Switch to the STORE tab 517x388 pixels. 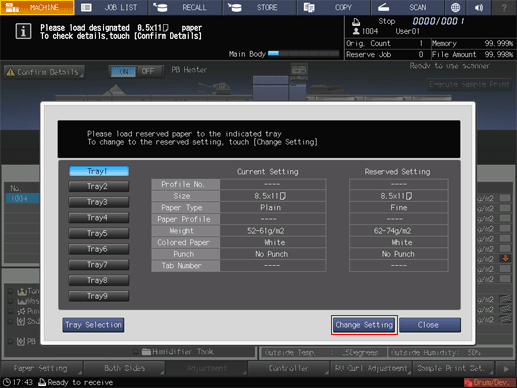click(x=259, y=7)
